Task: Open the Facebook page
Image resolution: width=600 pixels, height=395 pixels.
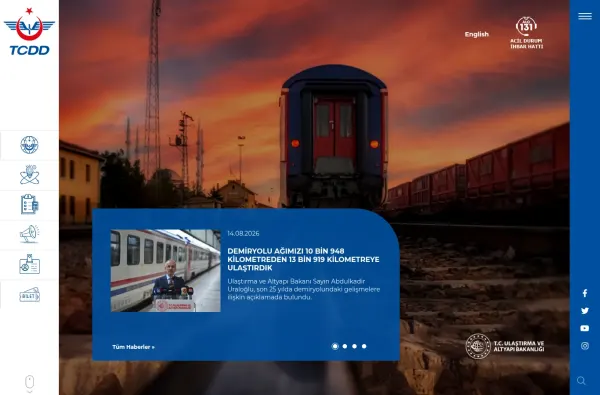Action: [585, 293]
